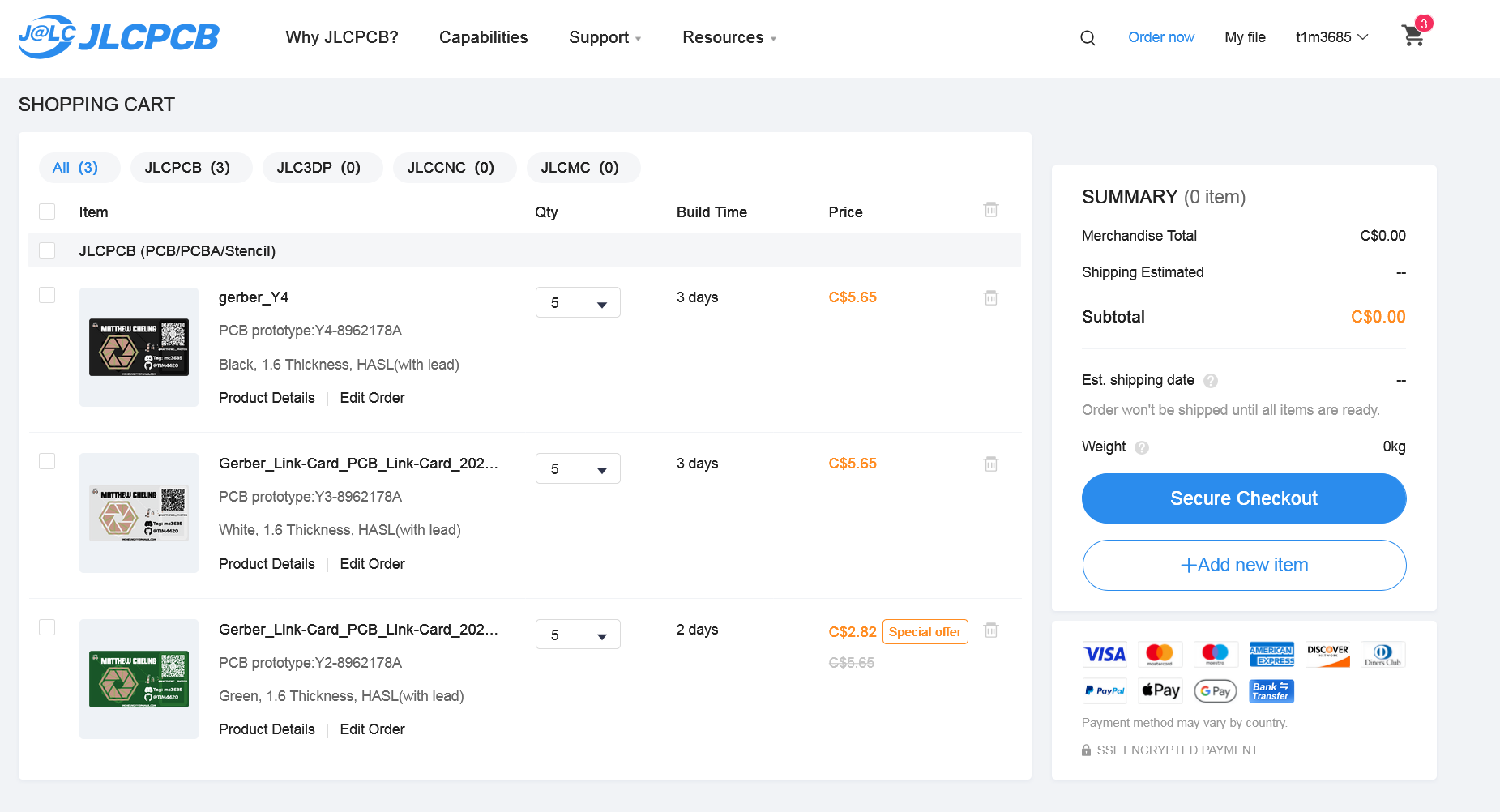Click the C$2.82 discounted price

click(x=853, y=632)
